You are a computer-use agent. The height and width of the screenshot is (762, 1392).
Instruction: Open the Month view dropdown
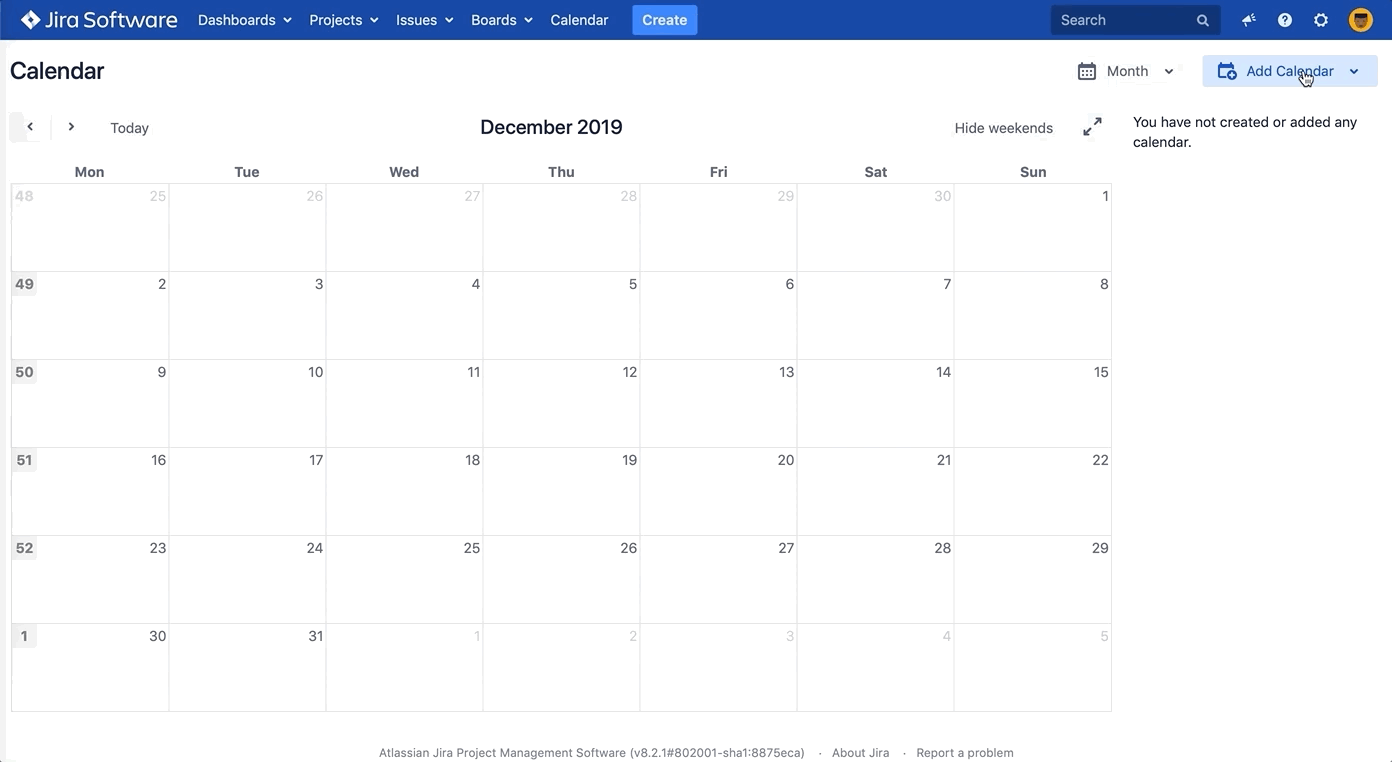tap(1126, 71)
